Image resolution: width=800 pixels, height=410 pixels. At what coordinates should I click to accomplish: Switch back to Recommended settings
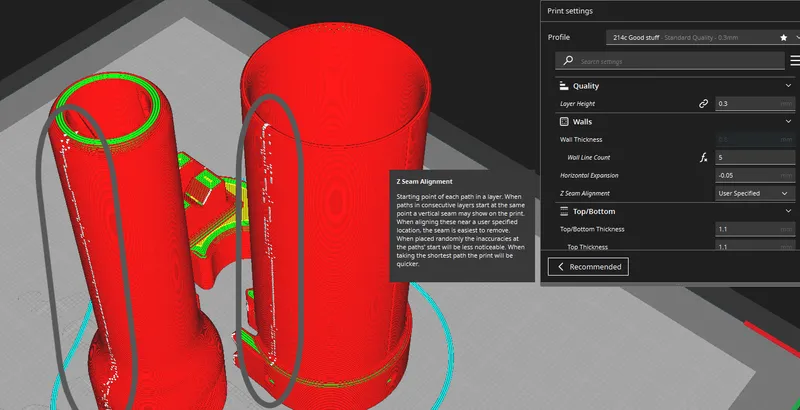(x=588, y=267)
